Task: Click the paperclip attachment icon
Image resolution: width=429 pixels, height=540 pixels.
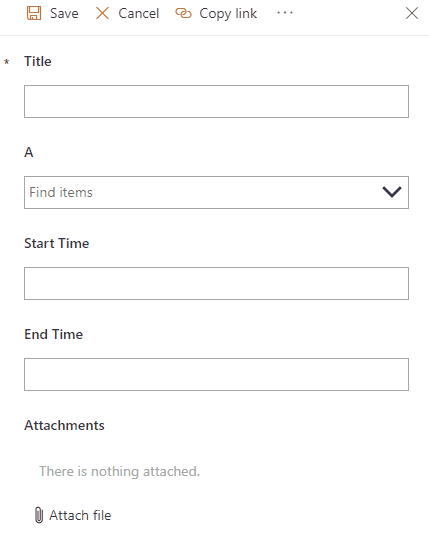Action: pyautogui.click(x=39, y=515)
